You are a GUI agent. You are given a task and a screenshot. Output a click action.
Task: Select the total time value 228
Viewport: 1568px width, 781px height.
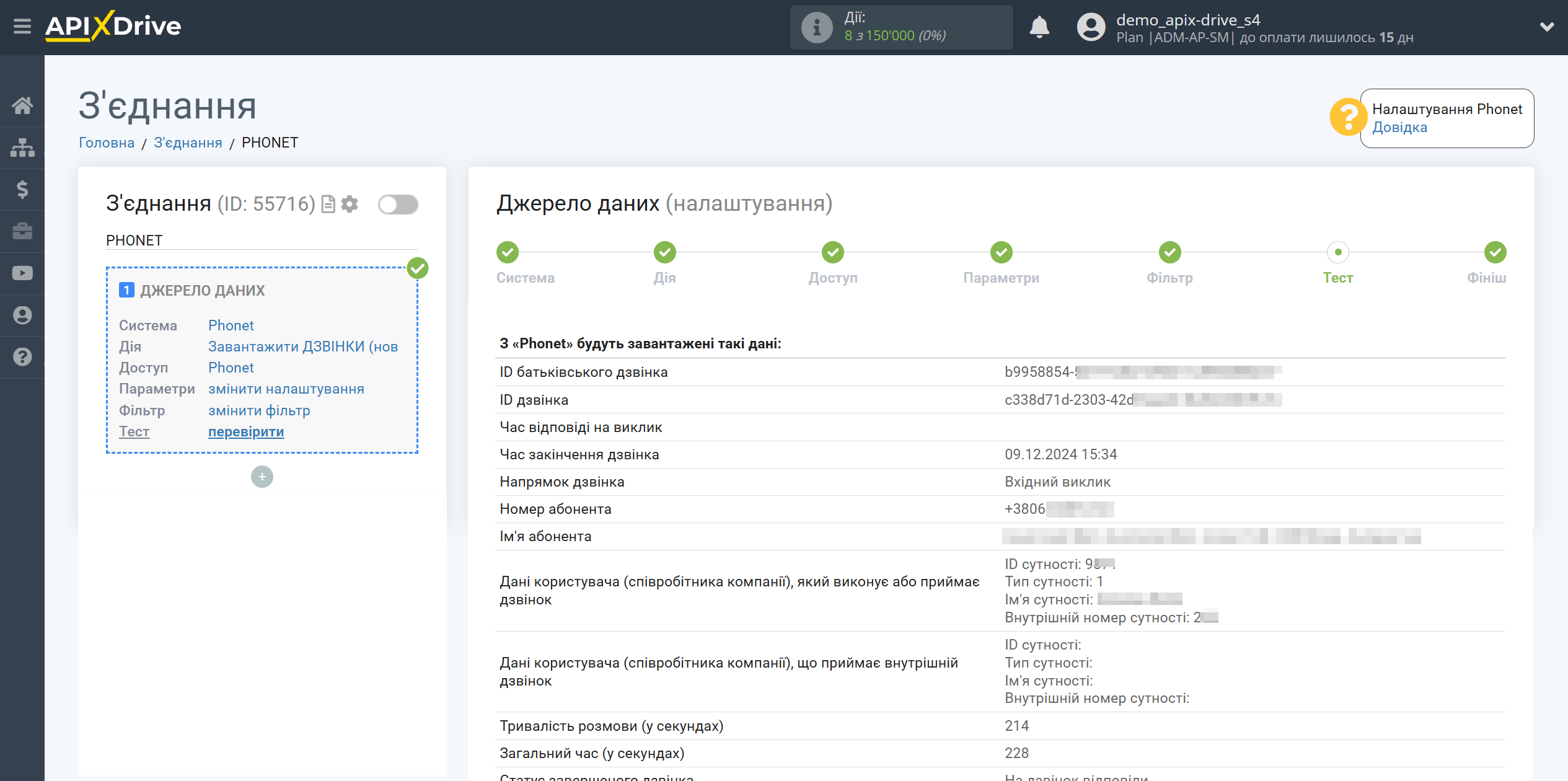click(1016, 753)
